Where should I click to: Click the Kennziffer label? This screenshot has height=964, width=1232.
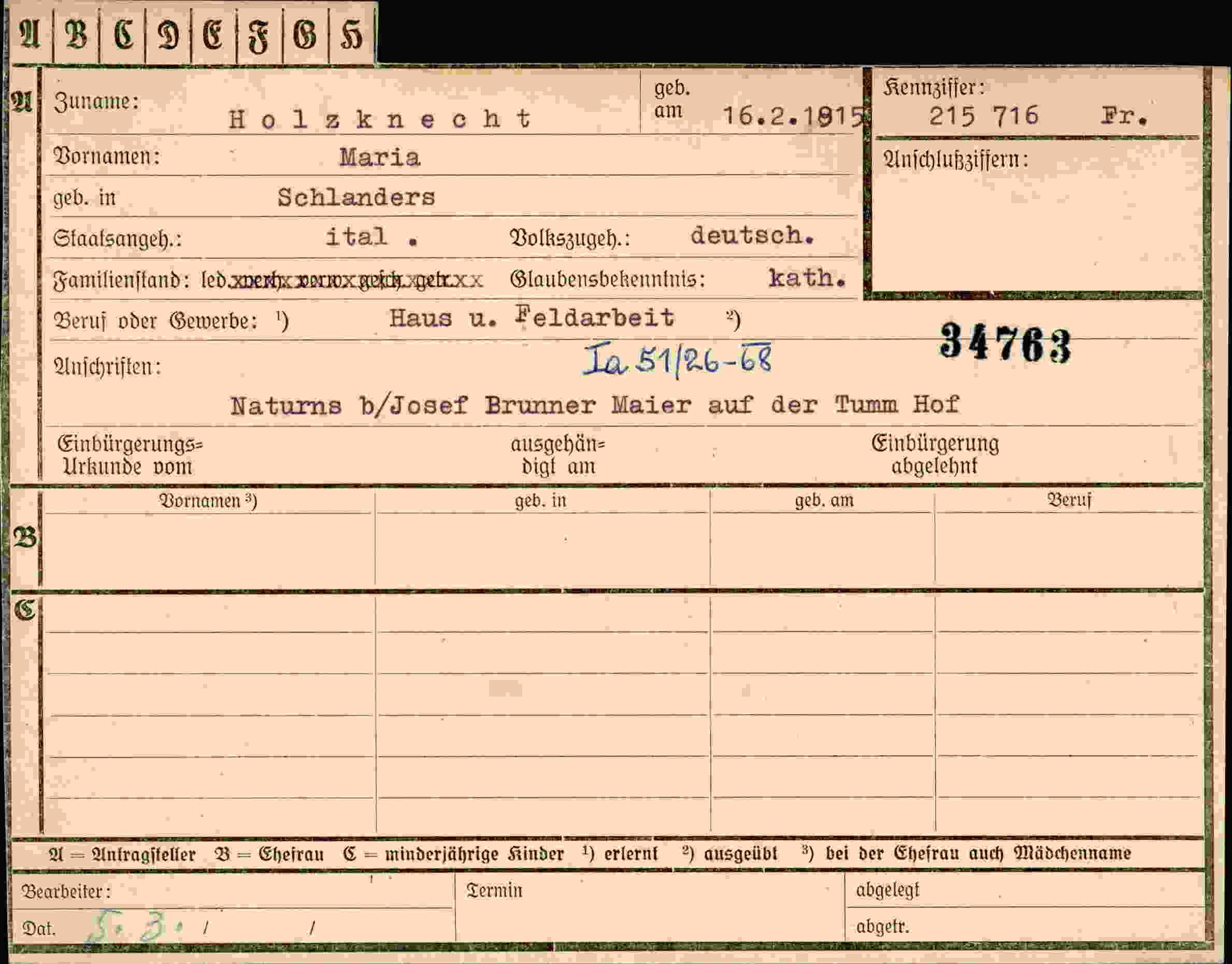[934, 88]
